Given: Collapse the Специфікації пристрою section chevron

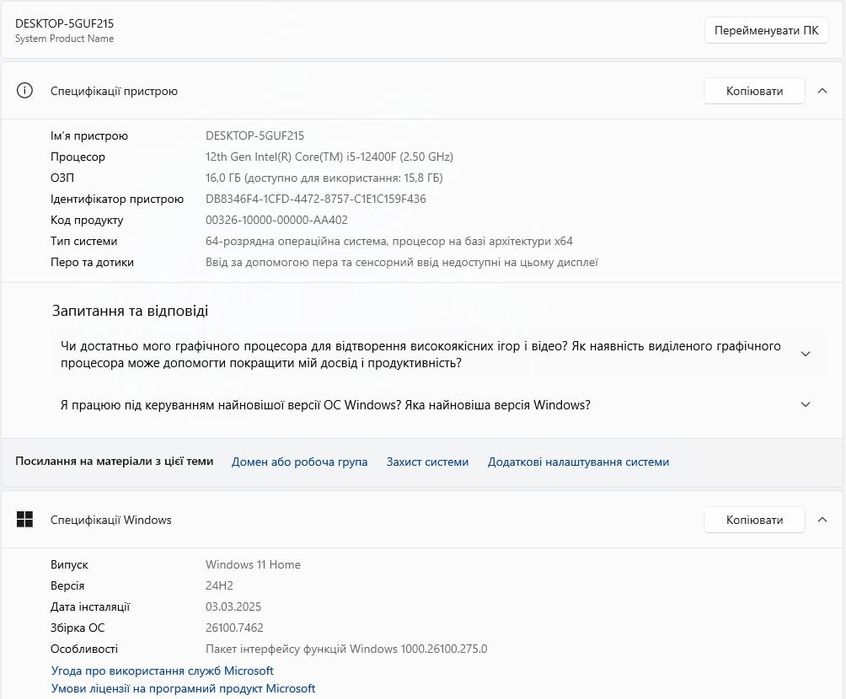Looking at the screenshot, I should [x=822, y=91].
